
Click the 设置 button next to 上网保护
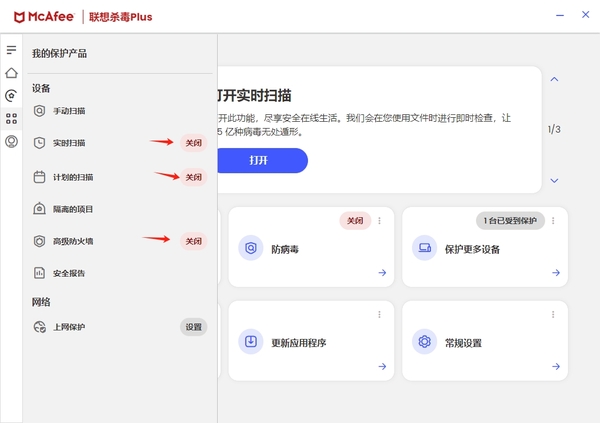193,327
